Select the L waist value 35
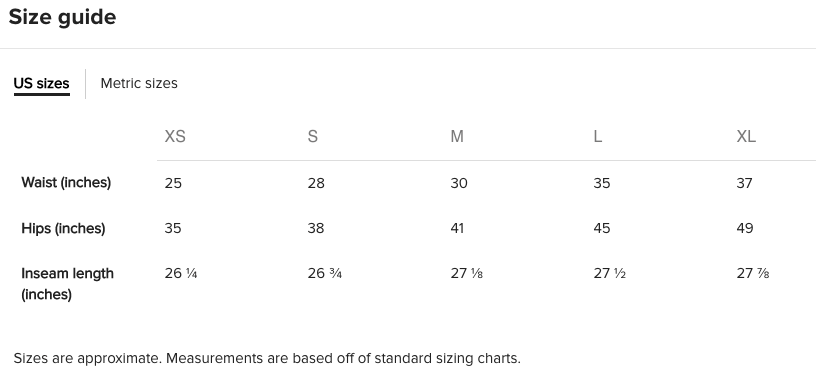The width and height of the screenshot is (816, 388). (602, 183)
